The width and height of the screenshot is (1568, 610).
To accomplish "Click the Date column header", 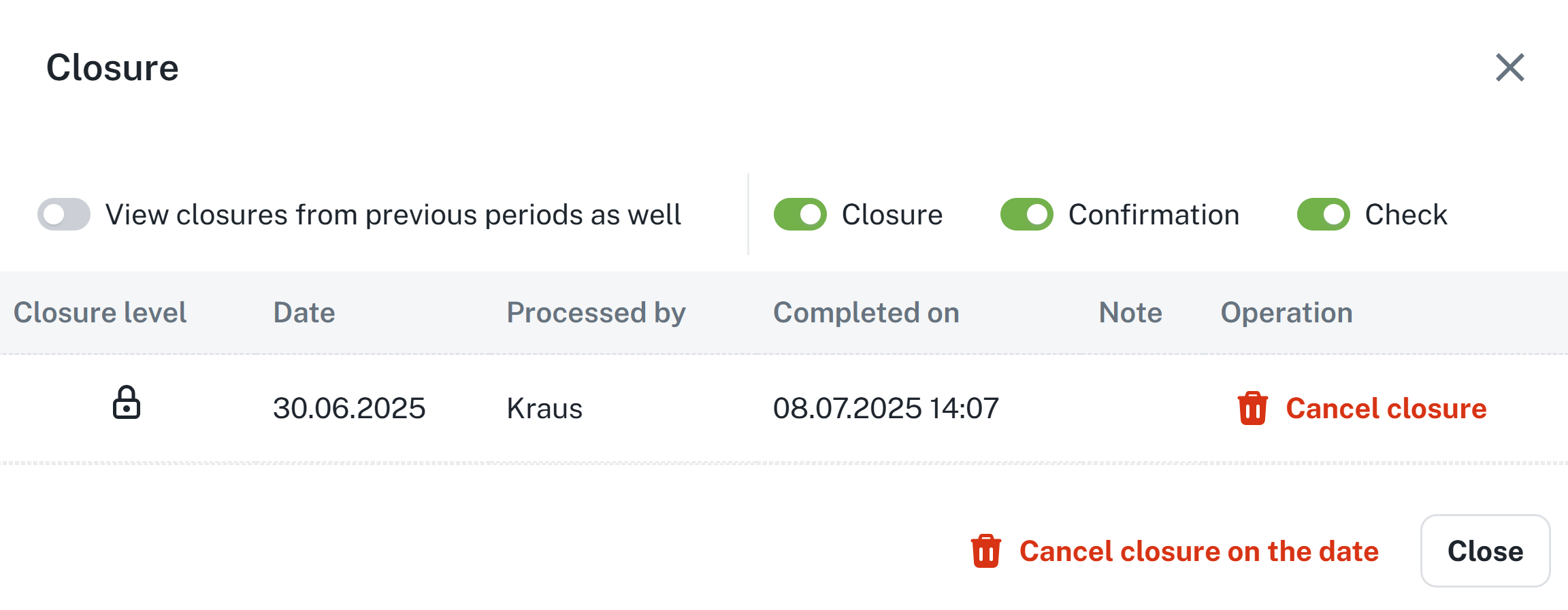I will click(304, 313).
